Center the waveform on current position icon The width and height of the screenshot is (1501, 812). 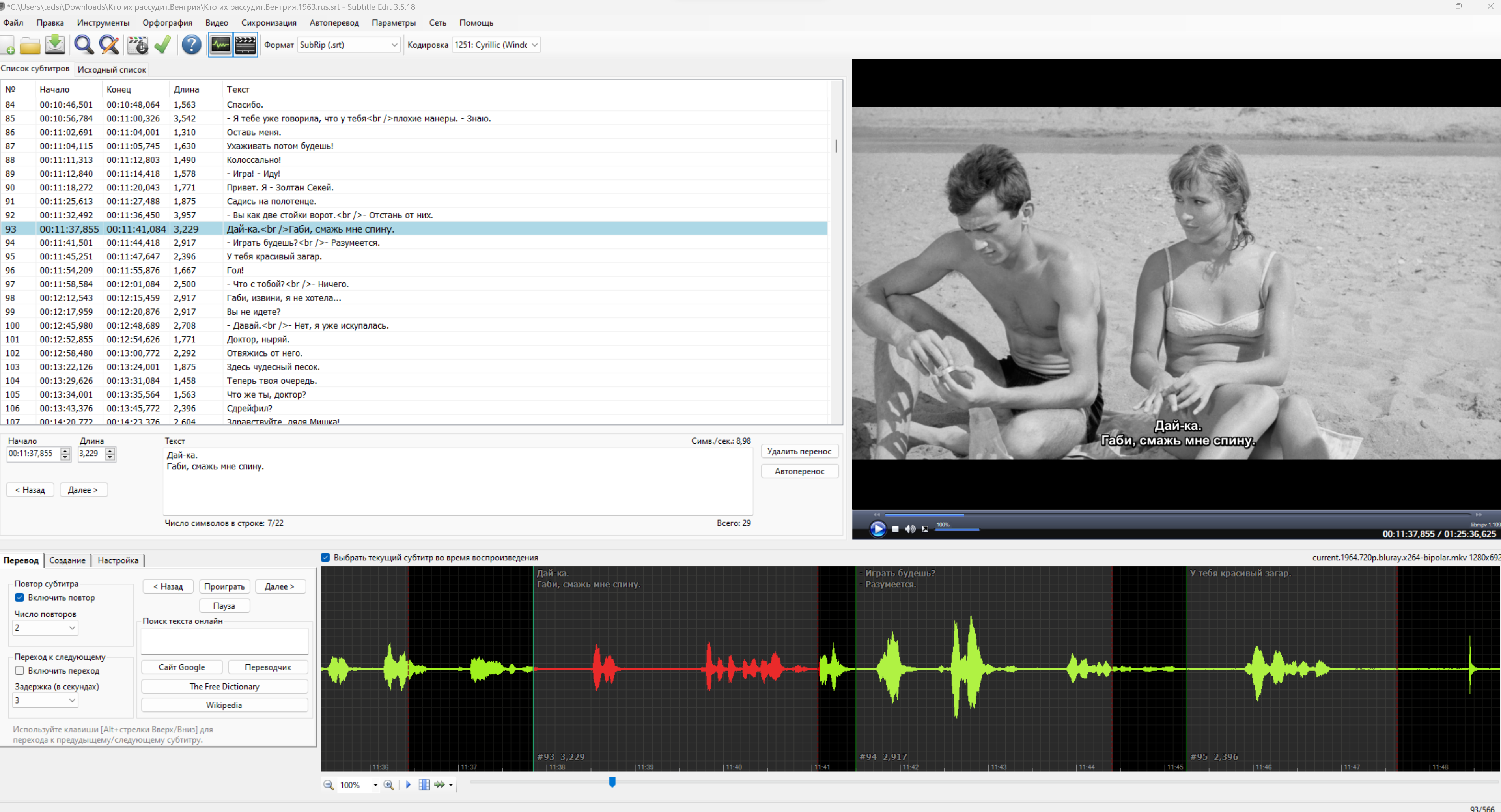(424, 785)
